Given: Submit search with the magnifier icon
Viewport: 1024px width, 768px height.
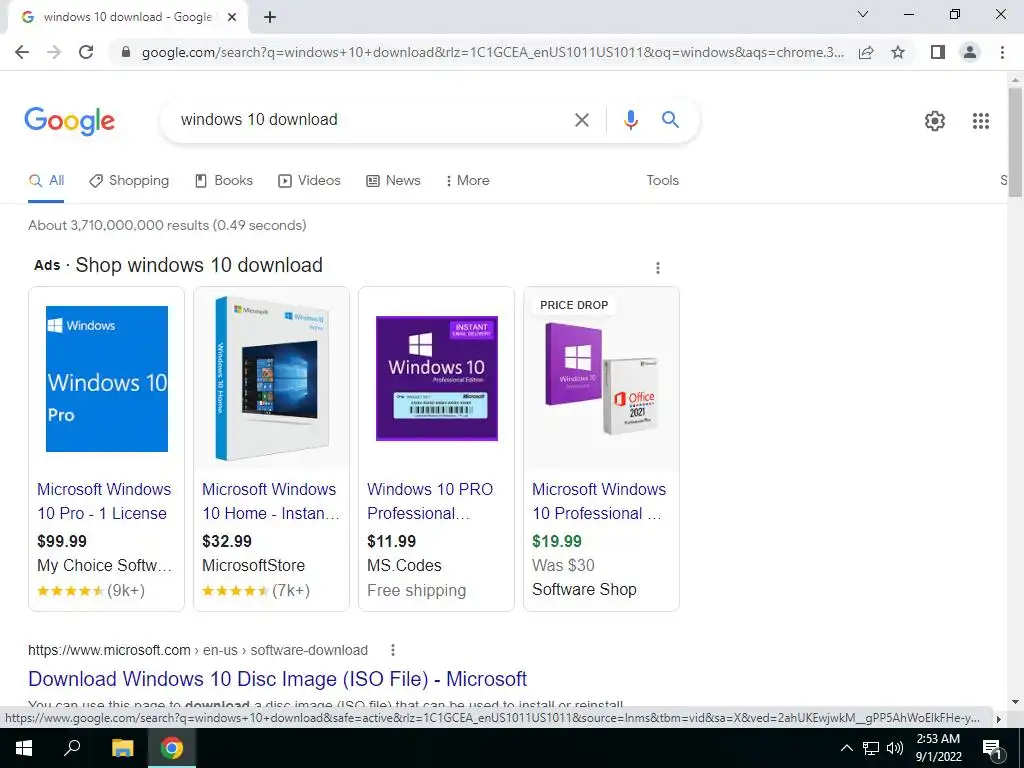Looking at the screenshot, I should tap(670, 120).
